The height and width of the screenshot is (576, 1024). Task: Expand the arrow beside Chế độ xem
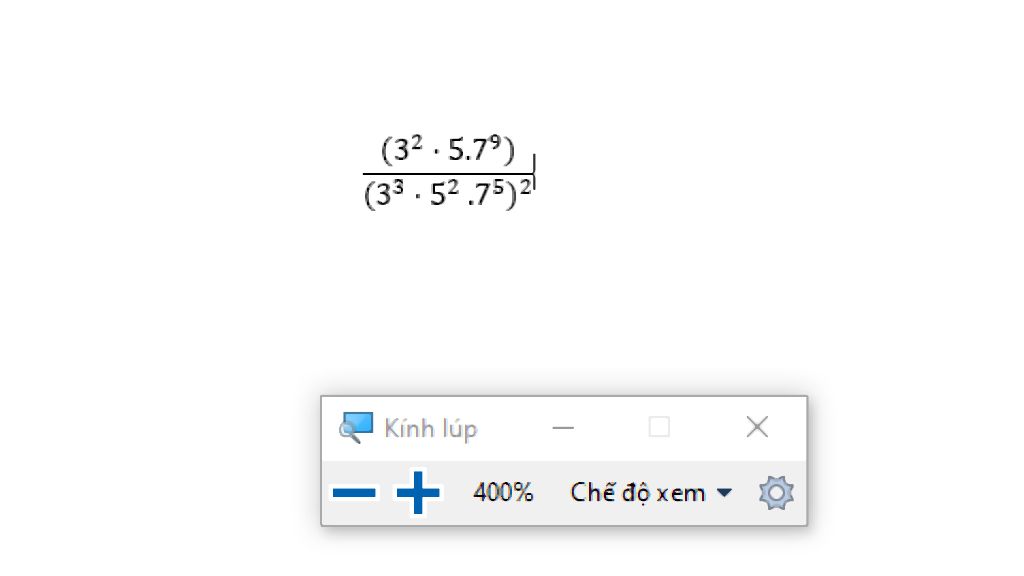coord(724,492)
